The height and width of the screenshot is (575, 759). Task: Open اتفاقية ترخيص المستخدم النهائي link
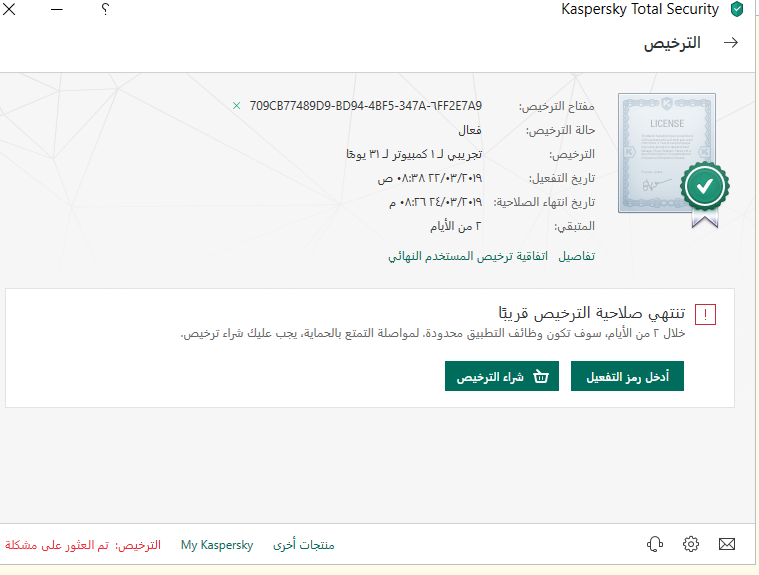pos(468,256)
